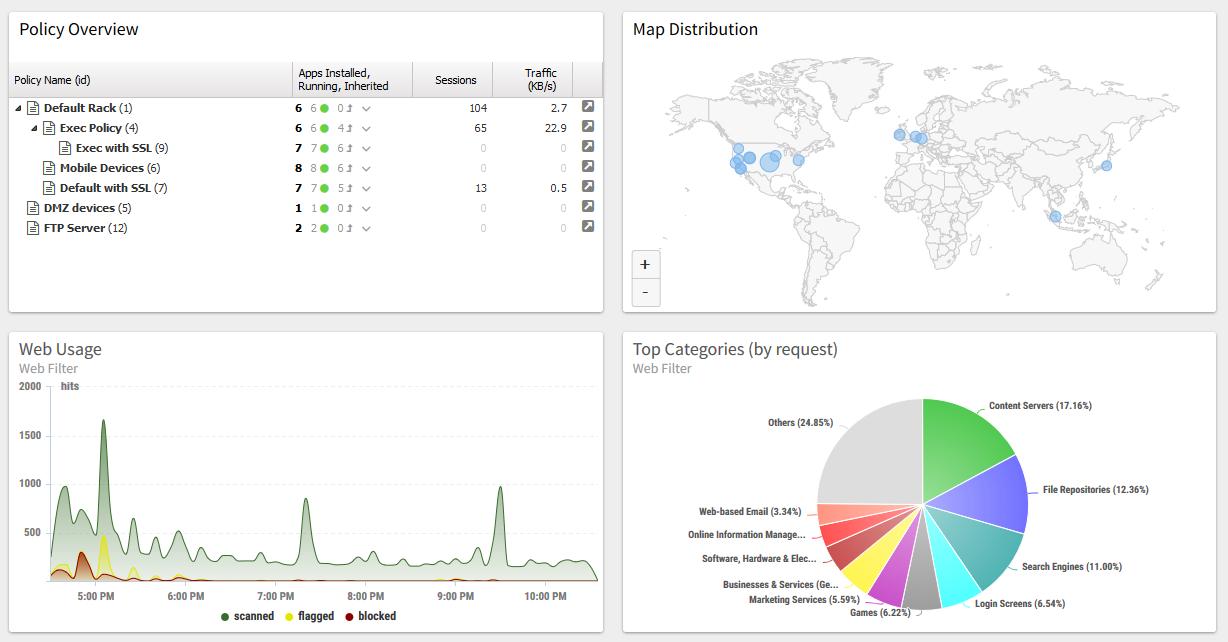Expand apps chevron for Exec with SSL
The width and height of the screenshot is (1228, 642).
tap(367, 148)
